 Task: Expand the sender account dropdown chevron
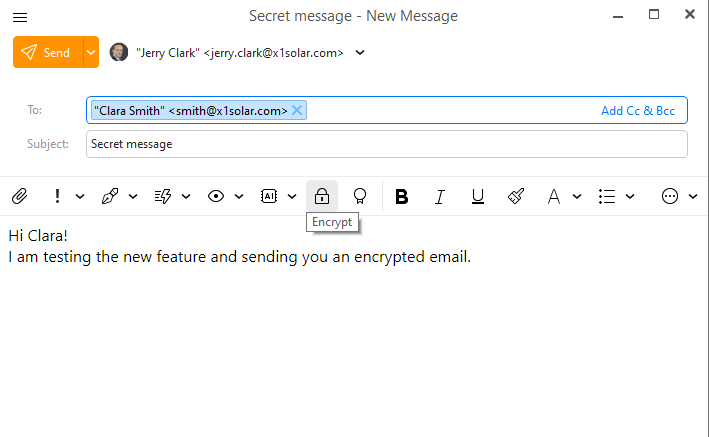pos(360,53)
